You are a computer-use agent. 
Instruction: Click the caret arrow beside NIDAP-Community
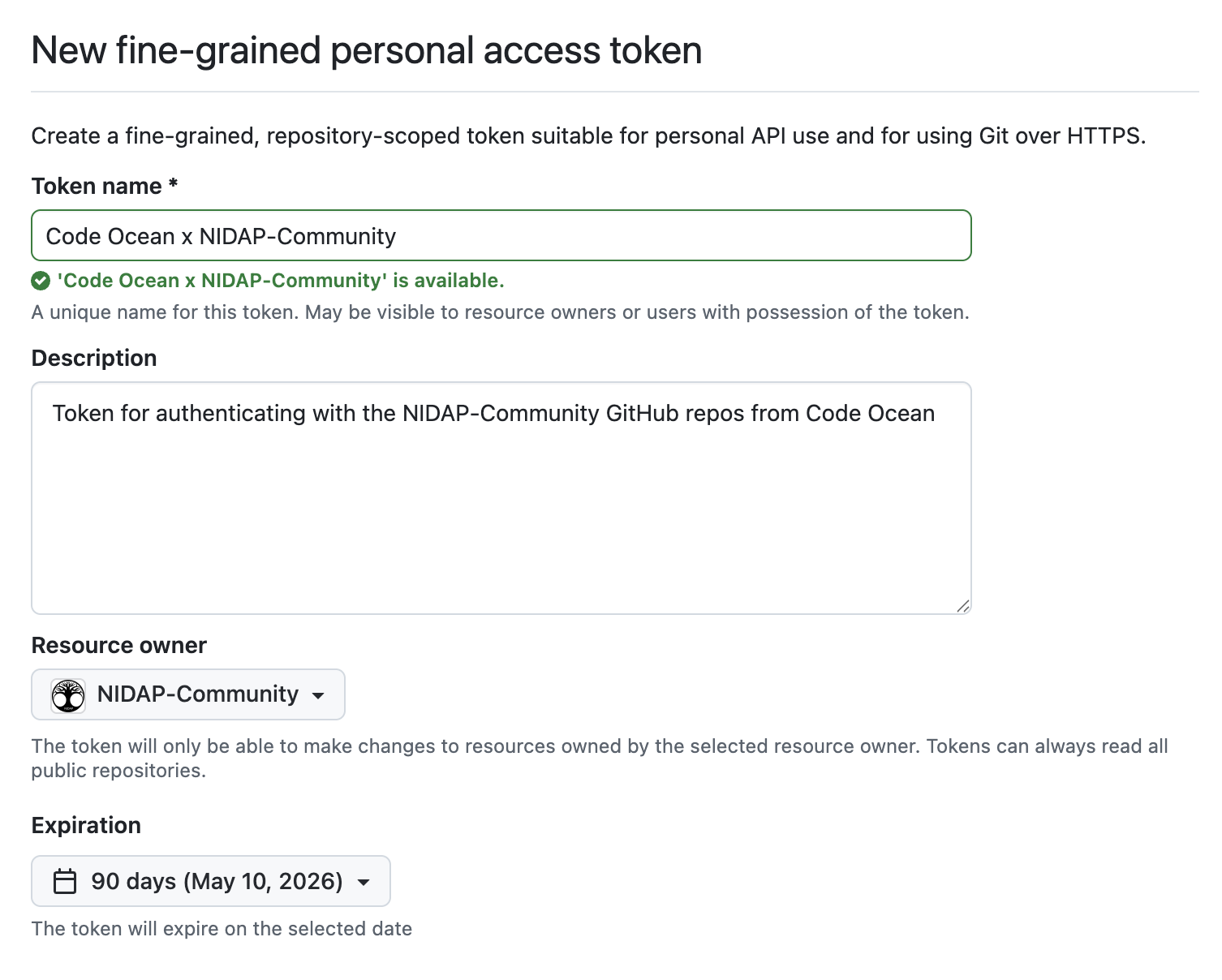[319, 695]
